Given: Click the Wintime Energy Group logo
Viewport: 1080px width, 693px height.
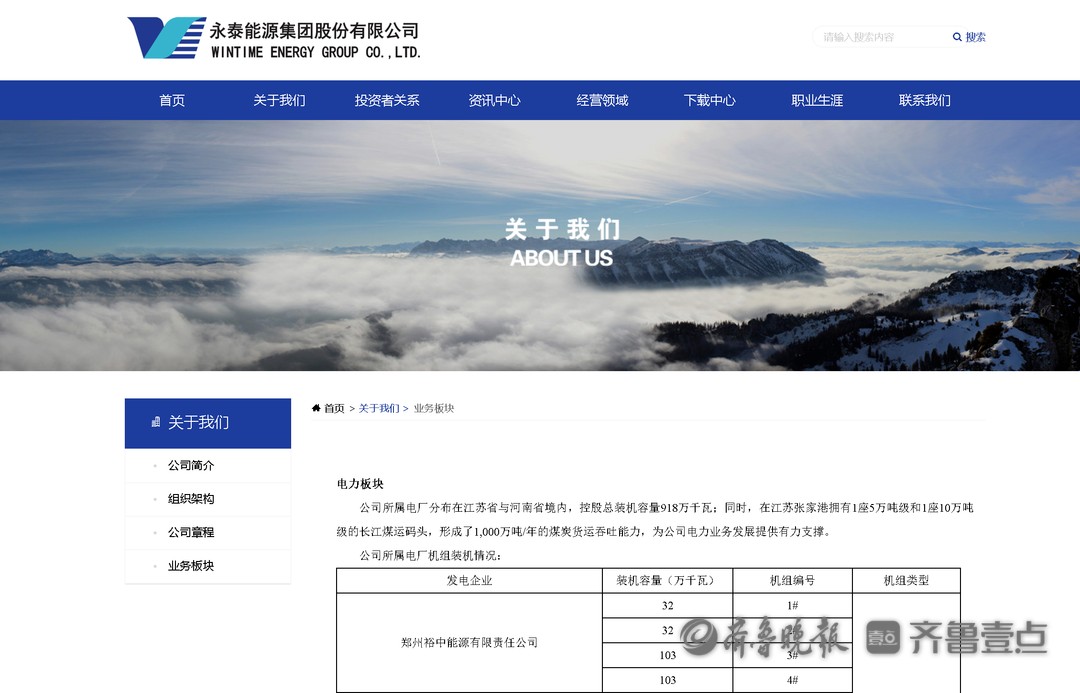Looking at the screenshot, I should pos(274,39).
